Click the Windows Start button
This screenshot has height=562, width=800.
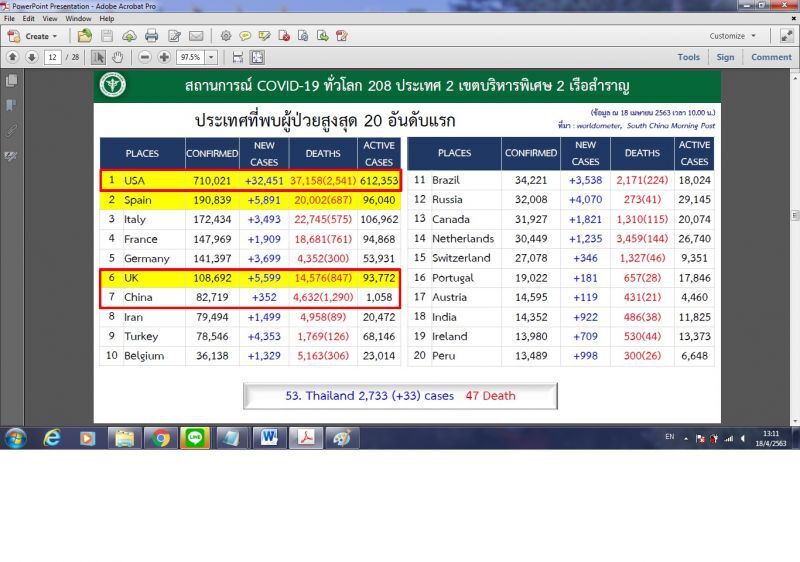pos(16,438)
